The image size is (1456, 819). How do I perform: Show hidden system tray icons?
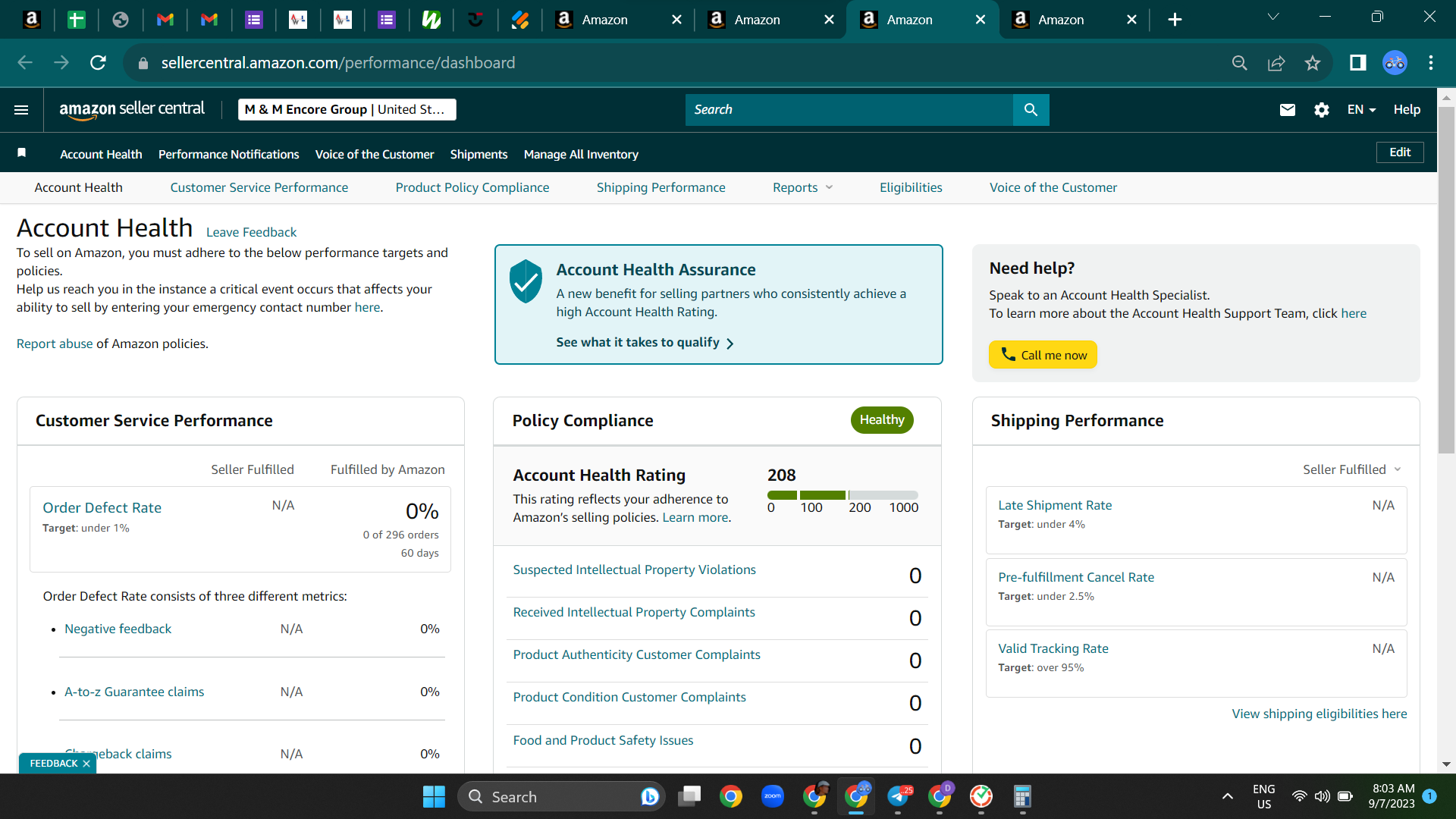1227,796
